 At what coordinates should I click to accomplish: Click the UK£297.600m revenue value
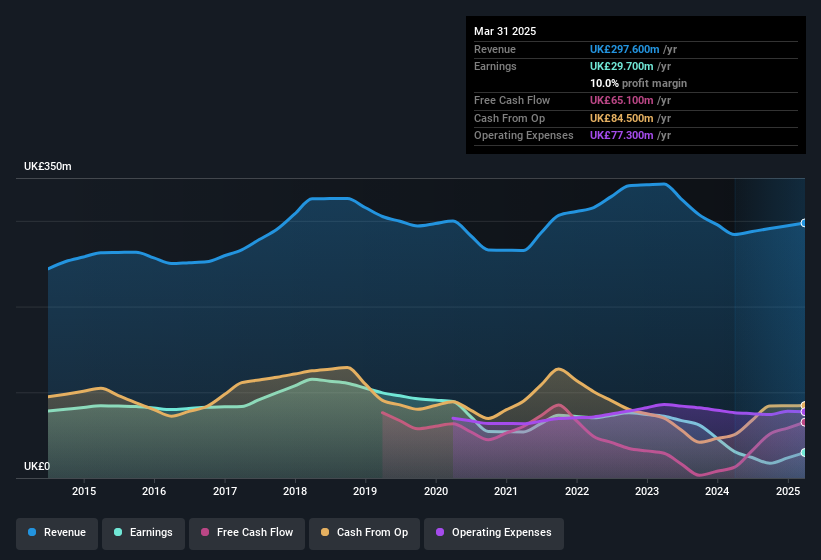624,49
